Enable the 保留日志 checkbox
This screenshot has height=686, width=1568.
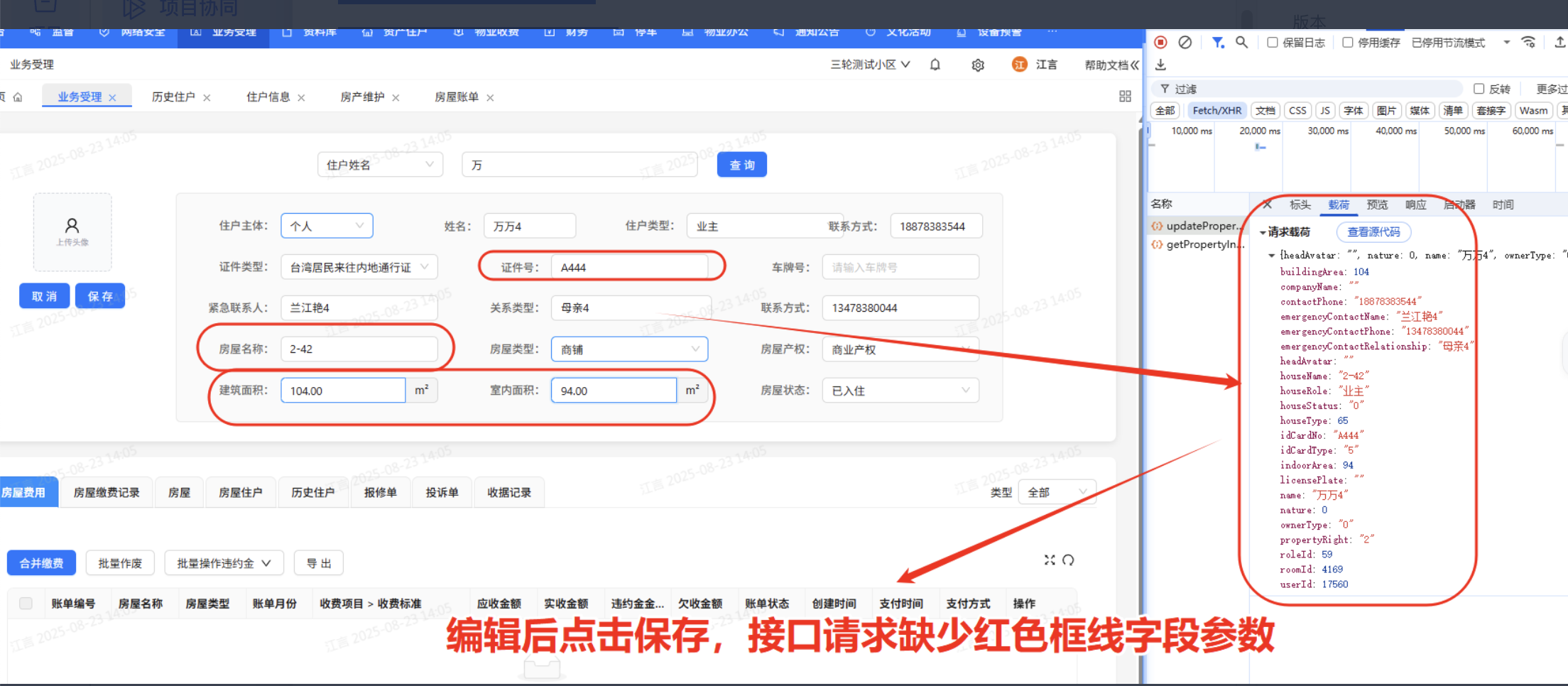click(x=1273, y=43)
